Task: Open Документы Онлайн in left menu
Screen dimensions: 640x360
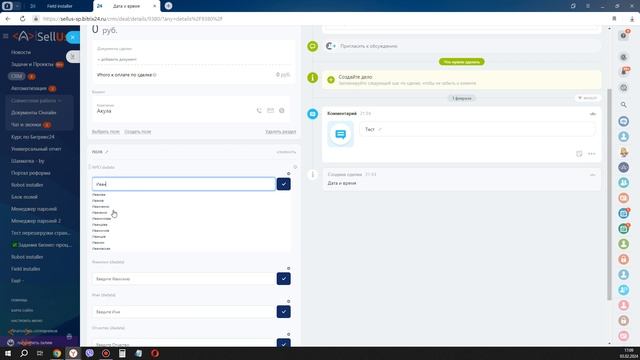Action: 33,113
